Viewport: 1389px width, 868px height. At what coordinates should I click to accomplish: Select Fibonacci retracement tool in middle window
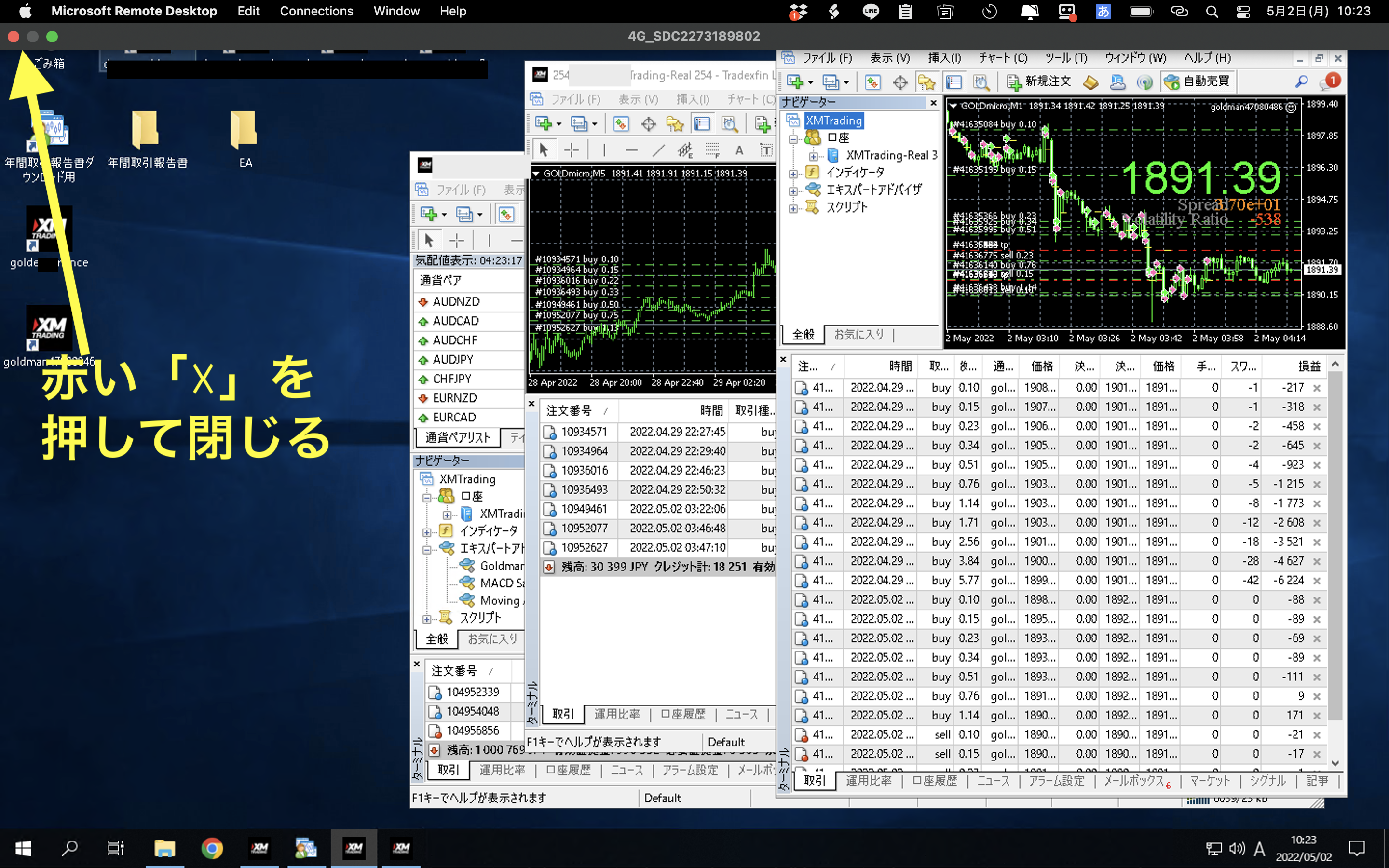coord(712,150)
